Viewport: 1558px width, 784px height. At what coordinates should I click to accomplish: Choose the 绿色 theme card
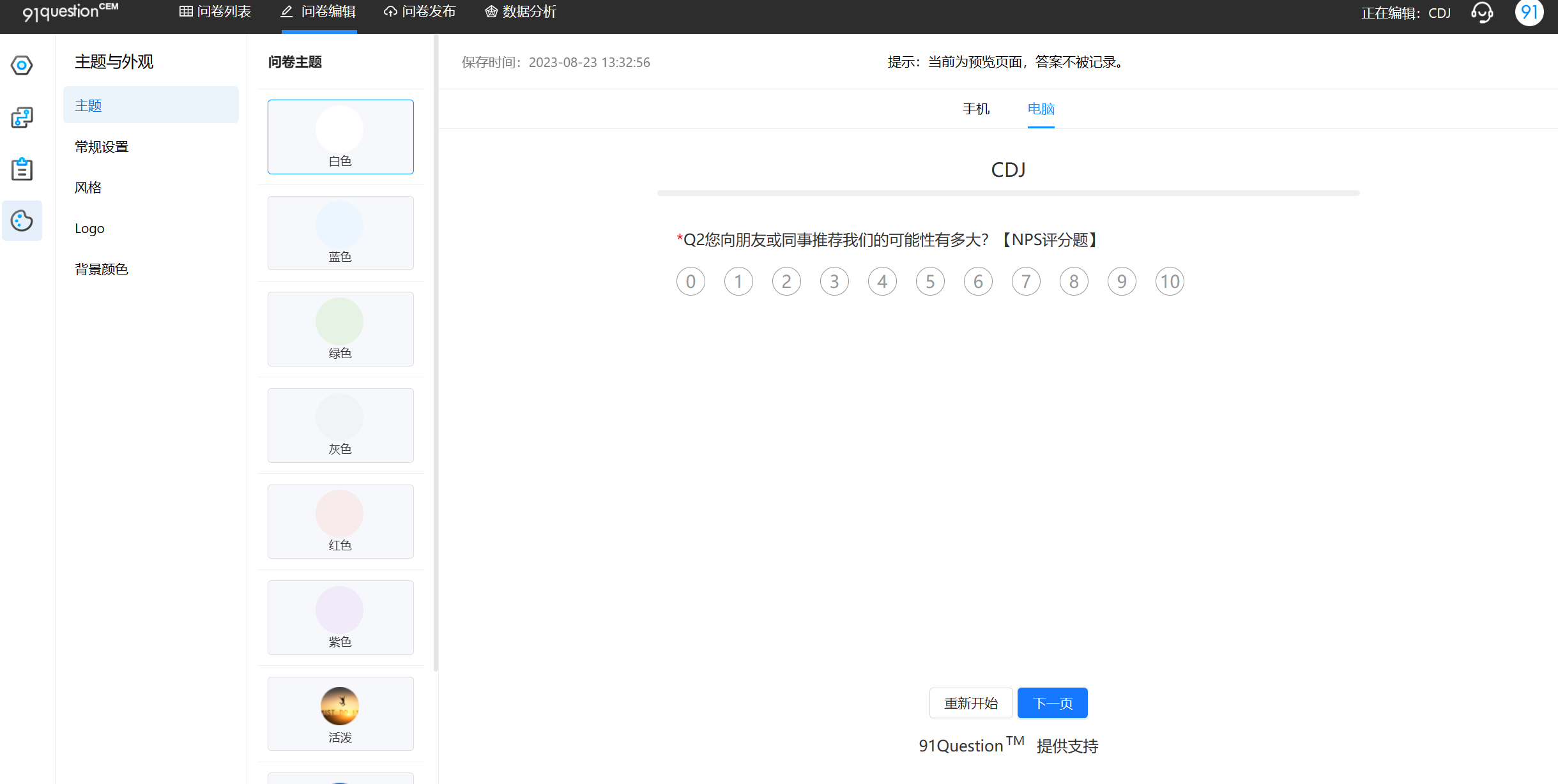click(x=340, y=329)
